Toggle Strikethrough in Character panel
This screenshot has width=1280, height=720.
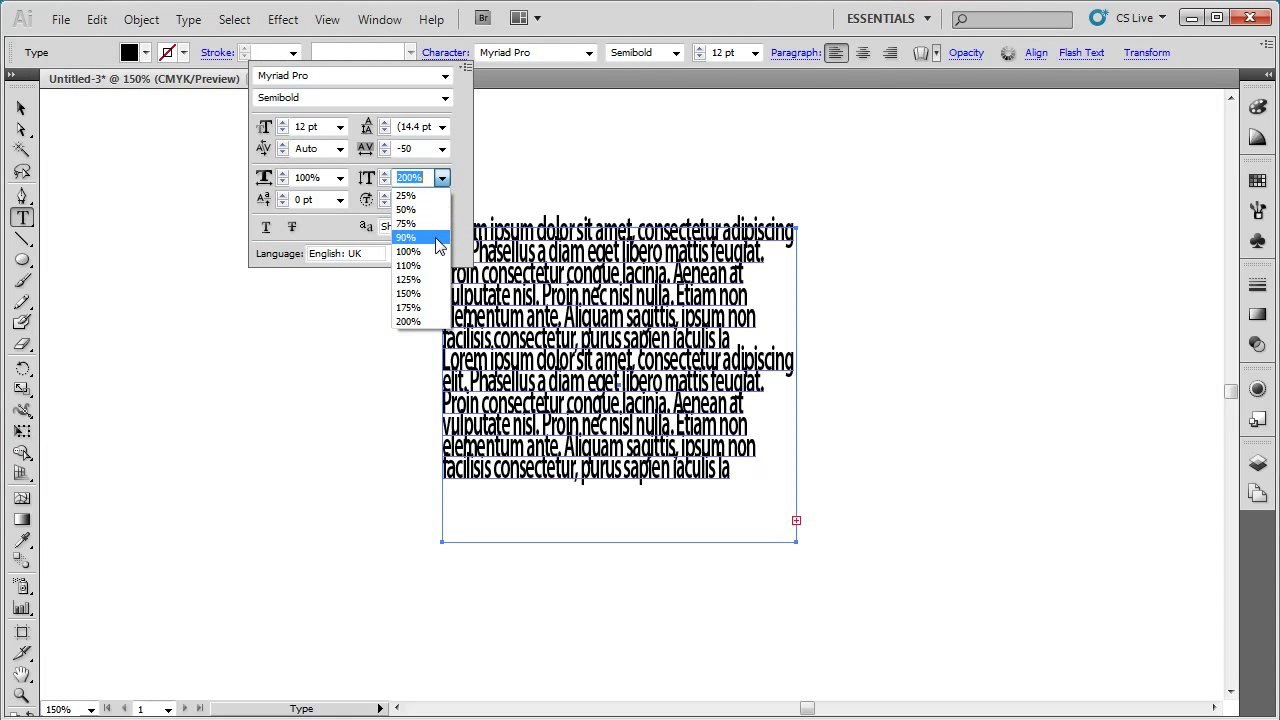[292, 228]
